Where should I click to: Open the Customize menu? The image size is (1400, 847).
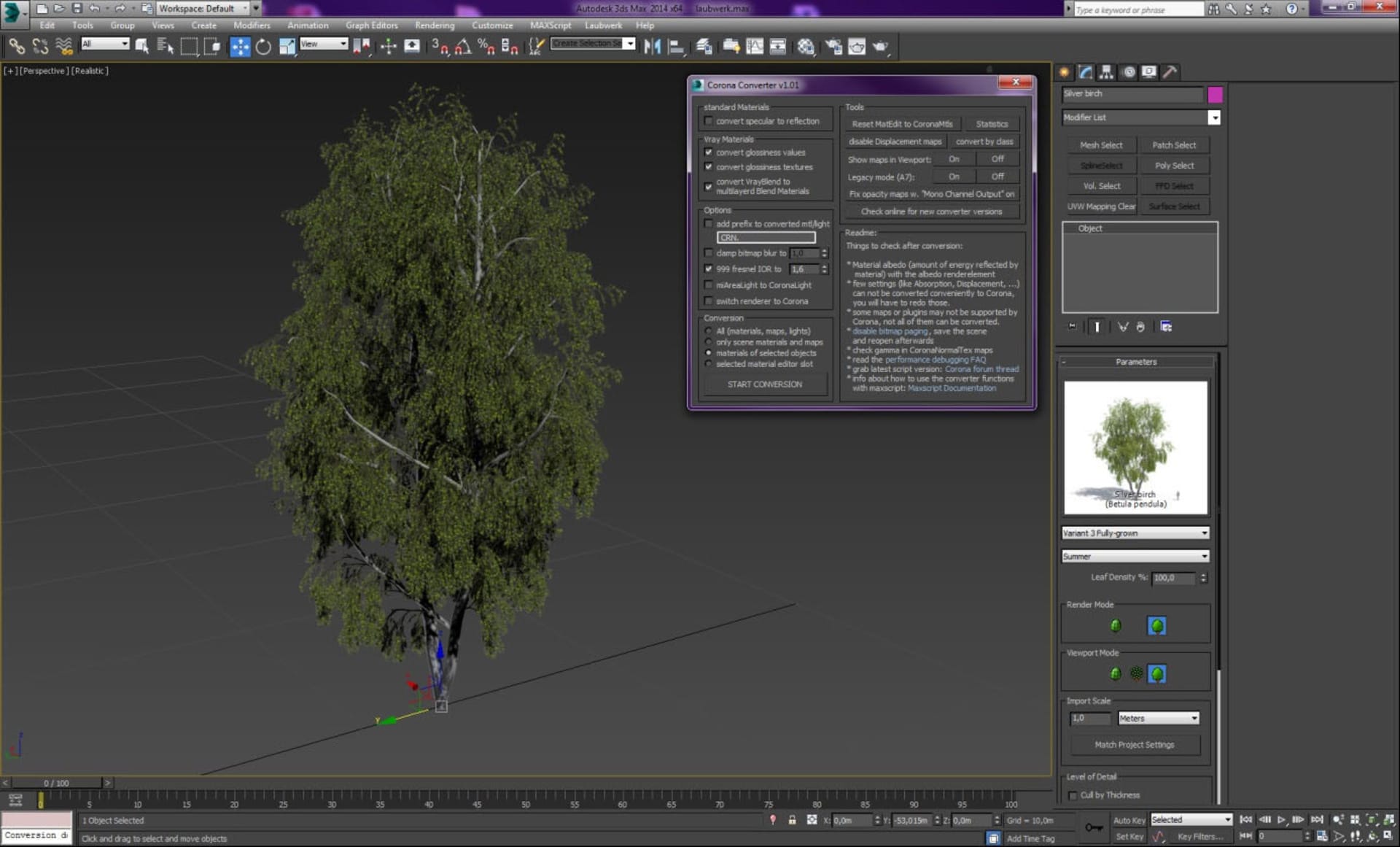coord(492,25)
